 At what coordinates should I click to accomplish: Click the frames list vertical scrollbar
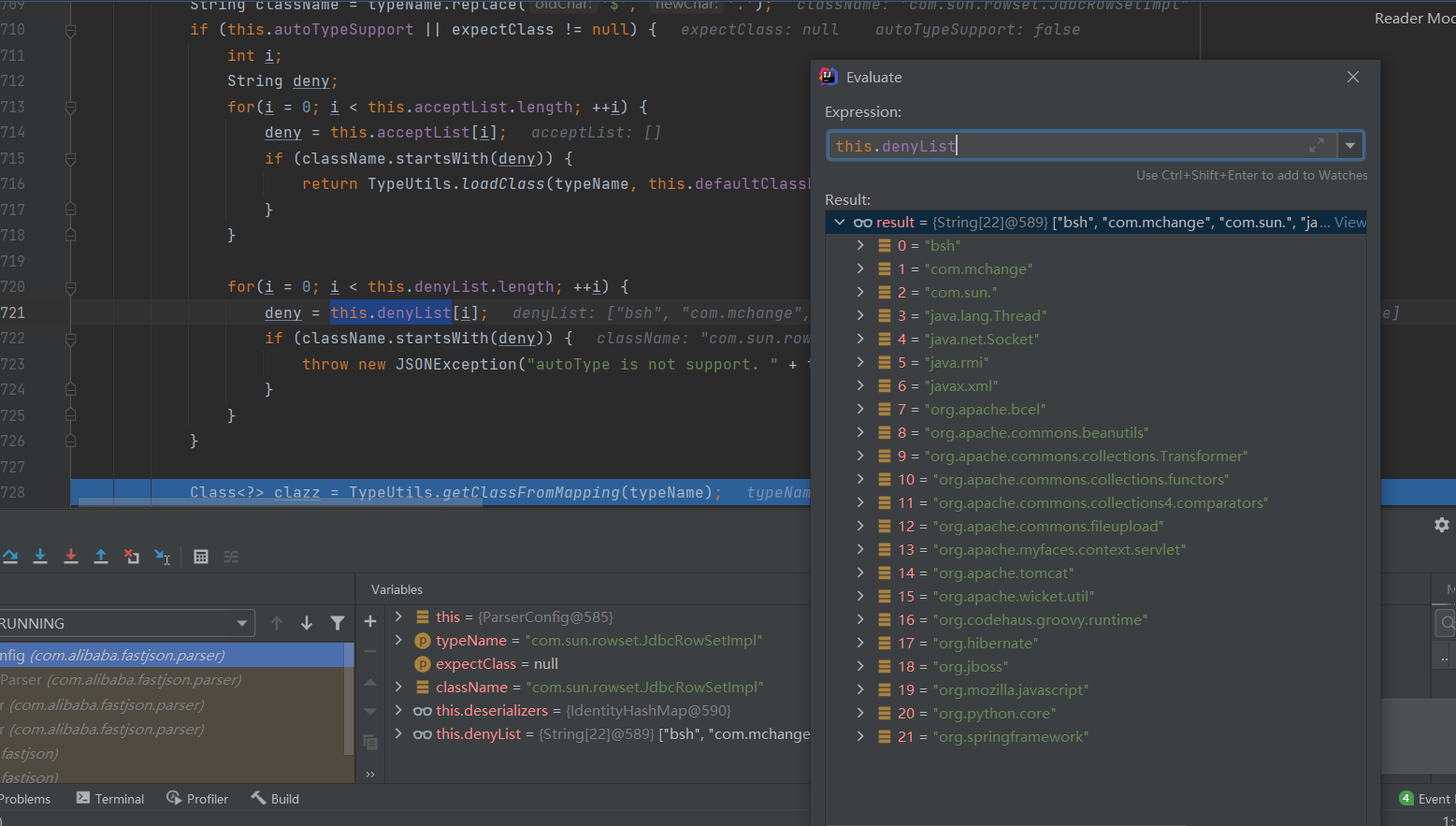pyautogui.click(x=349, y=697)
